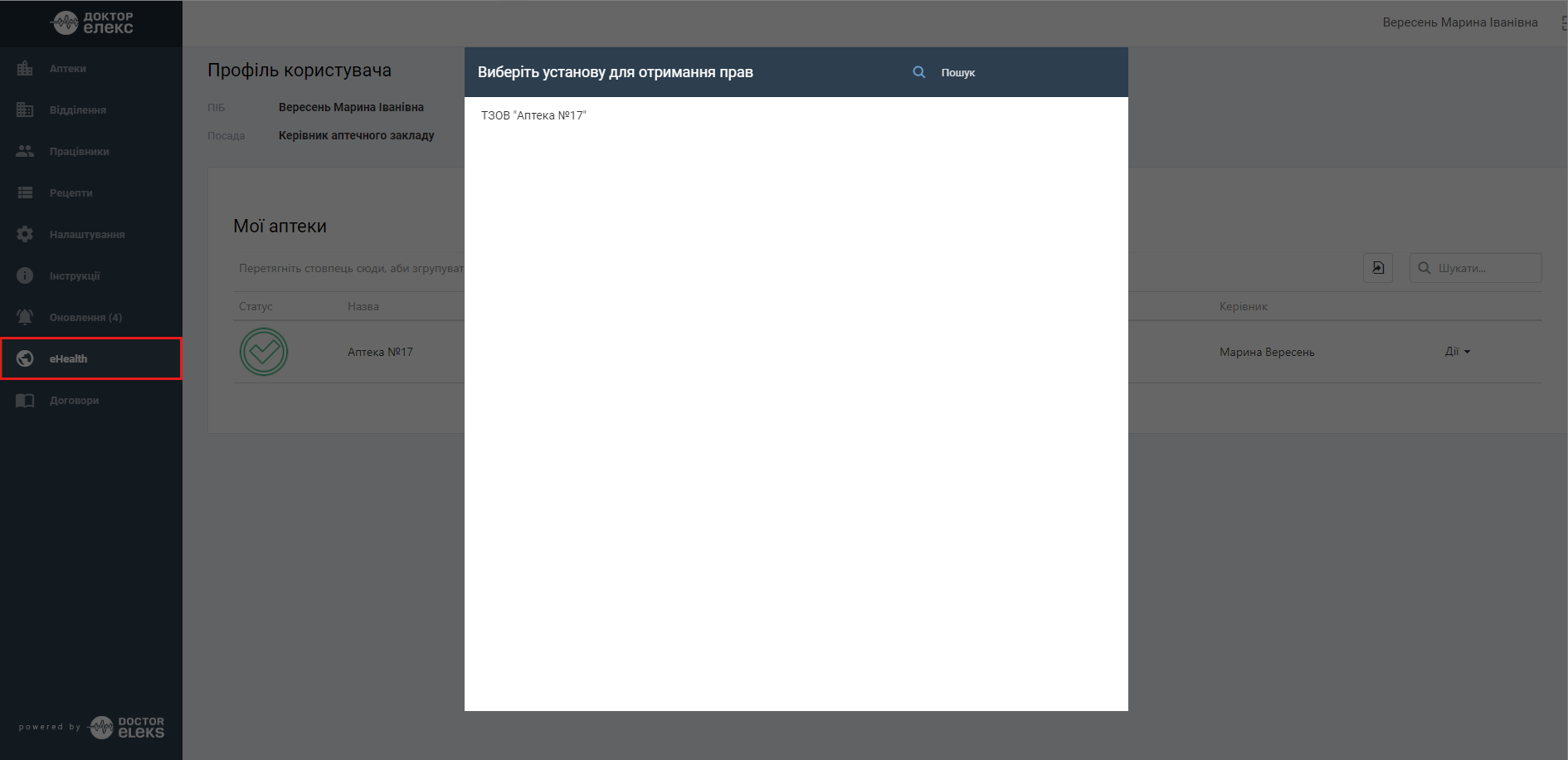Open the Налаштування gear icon
Image resolution: width=1568 pixels, height=760 pixels.
pos(25,234)
